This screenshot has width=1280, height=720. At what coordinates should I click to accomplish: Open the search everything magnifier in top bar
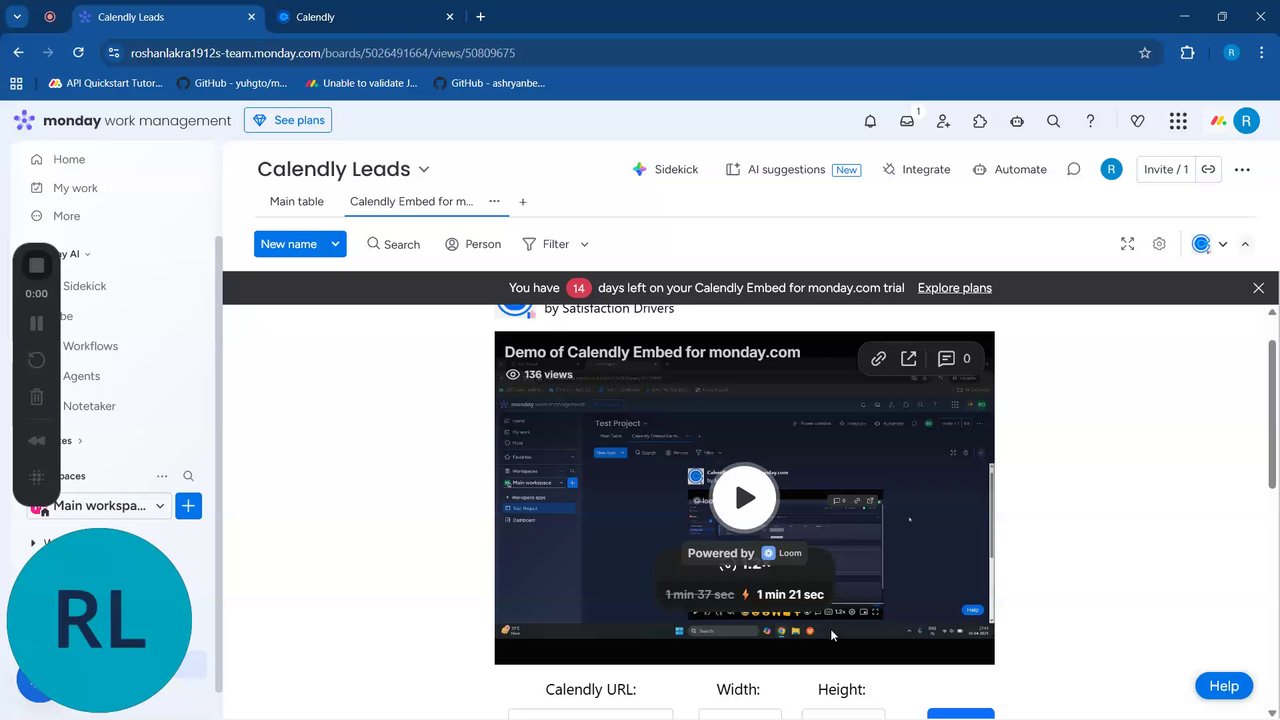tap(1053, 121)
